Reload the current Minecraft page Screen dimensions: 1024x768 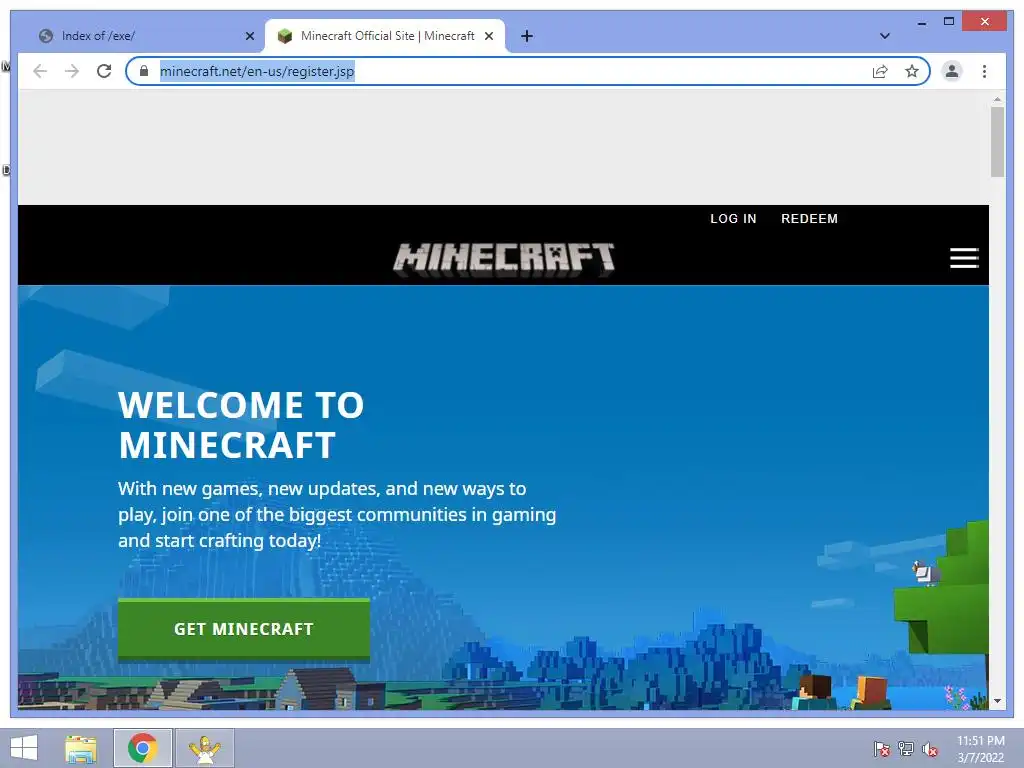pyautogui.click(x=104, y=71)
